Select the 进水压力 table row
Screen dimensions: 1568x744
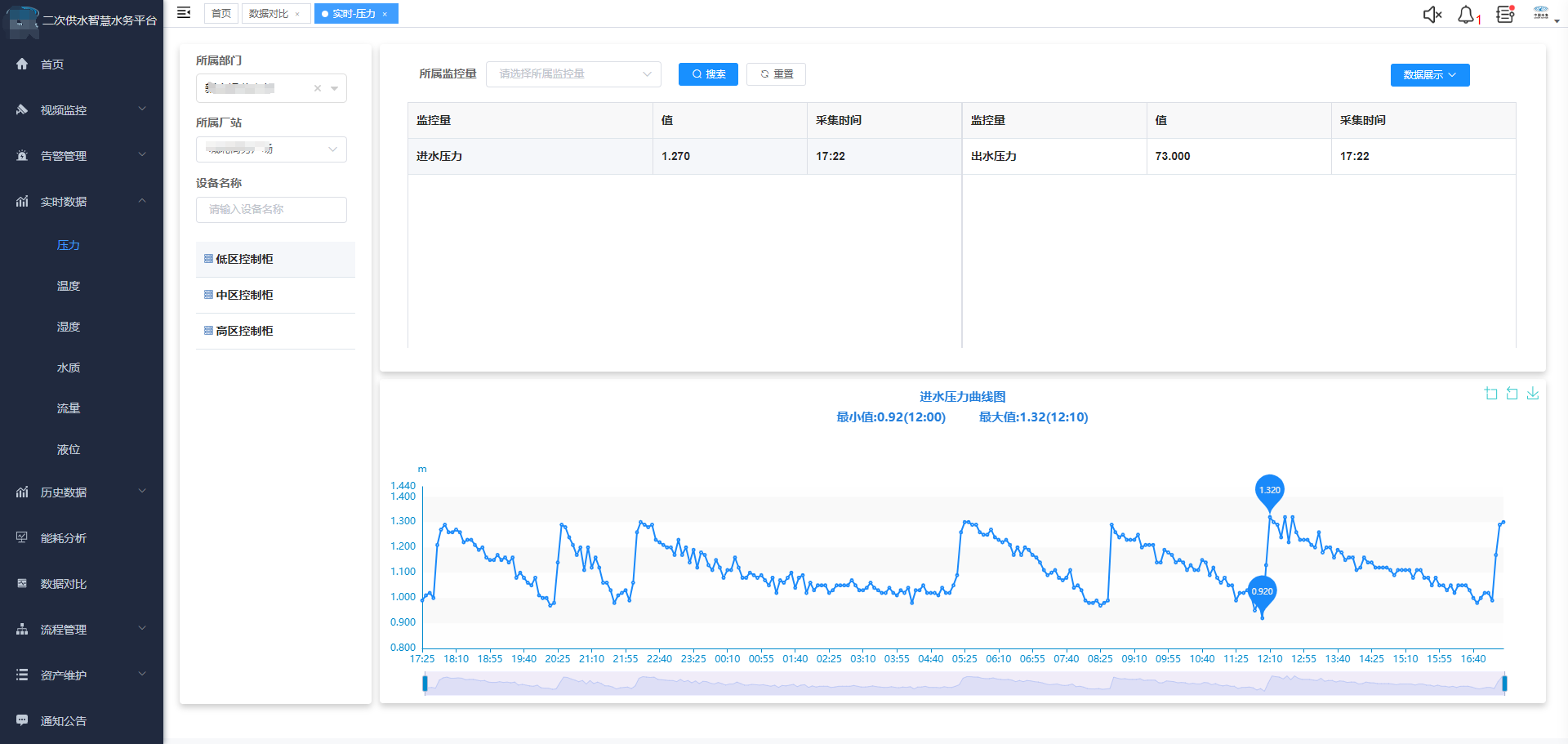point(684,156)
